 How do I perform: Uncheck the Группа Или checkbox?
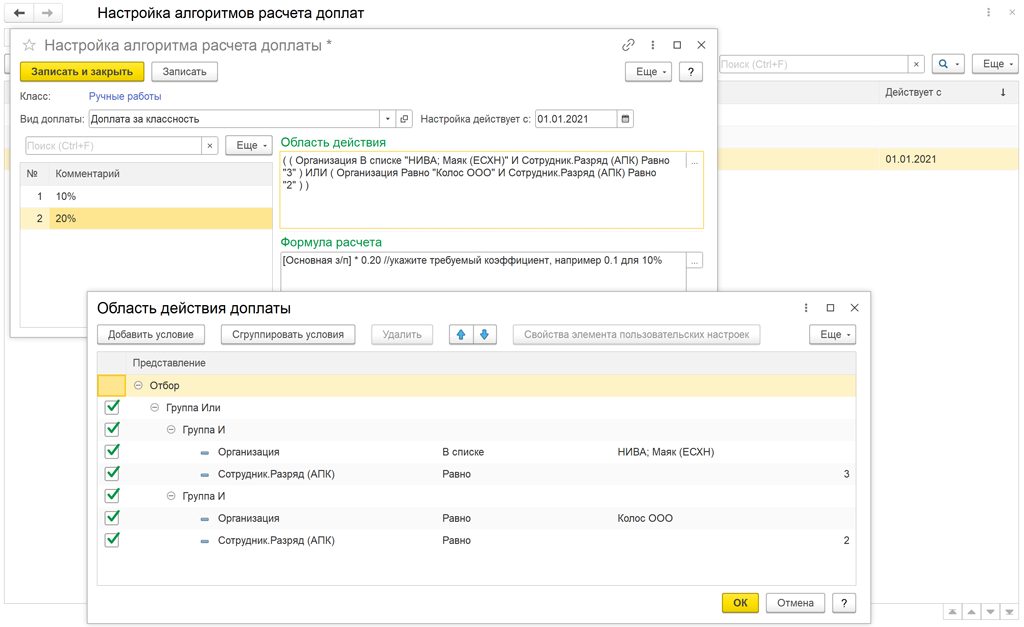(x=112, y=407)
